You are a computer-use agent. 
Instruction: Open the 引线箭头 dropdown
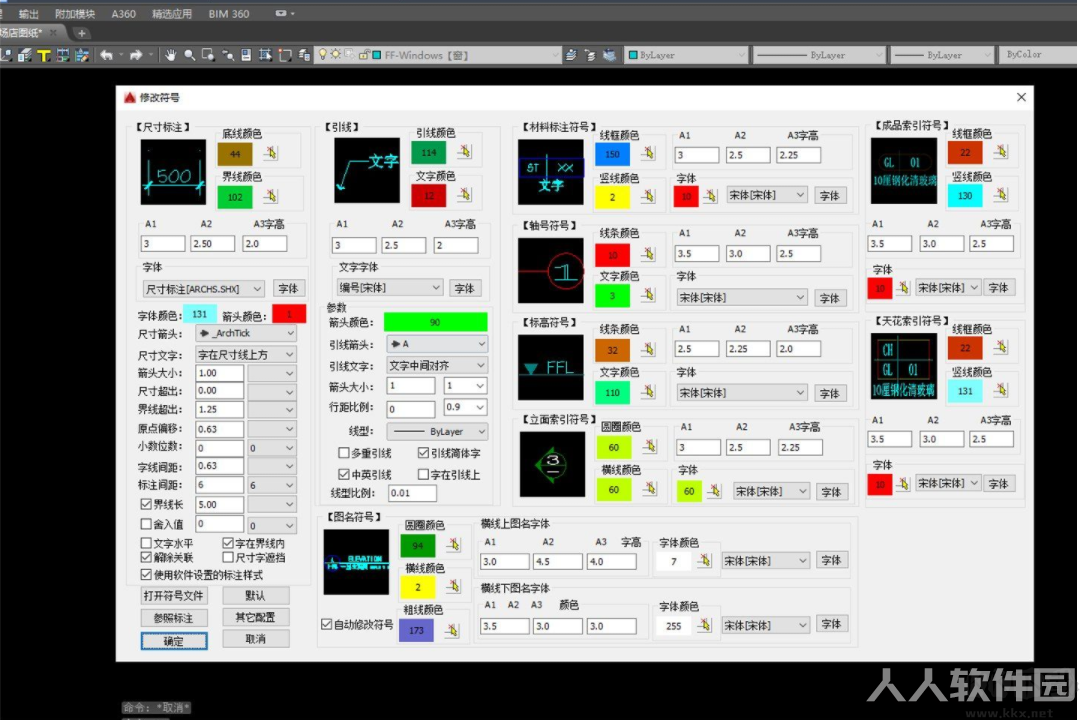[x=436, y=344]
